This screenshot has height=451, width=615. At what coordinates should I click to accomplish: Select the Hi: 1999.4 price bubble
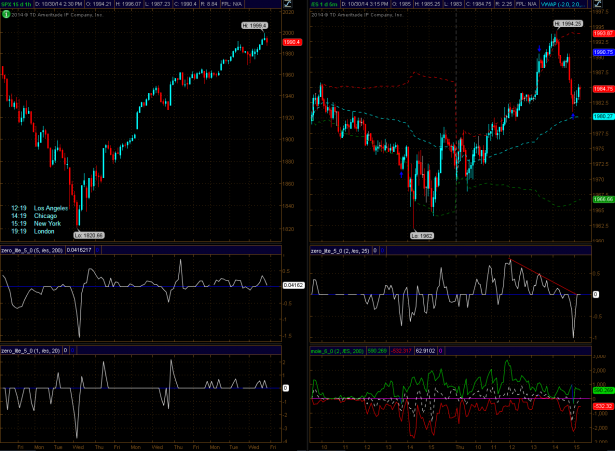tap(256, 24)
